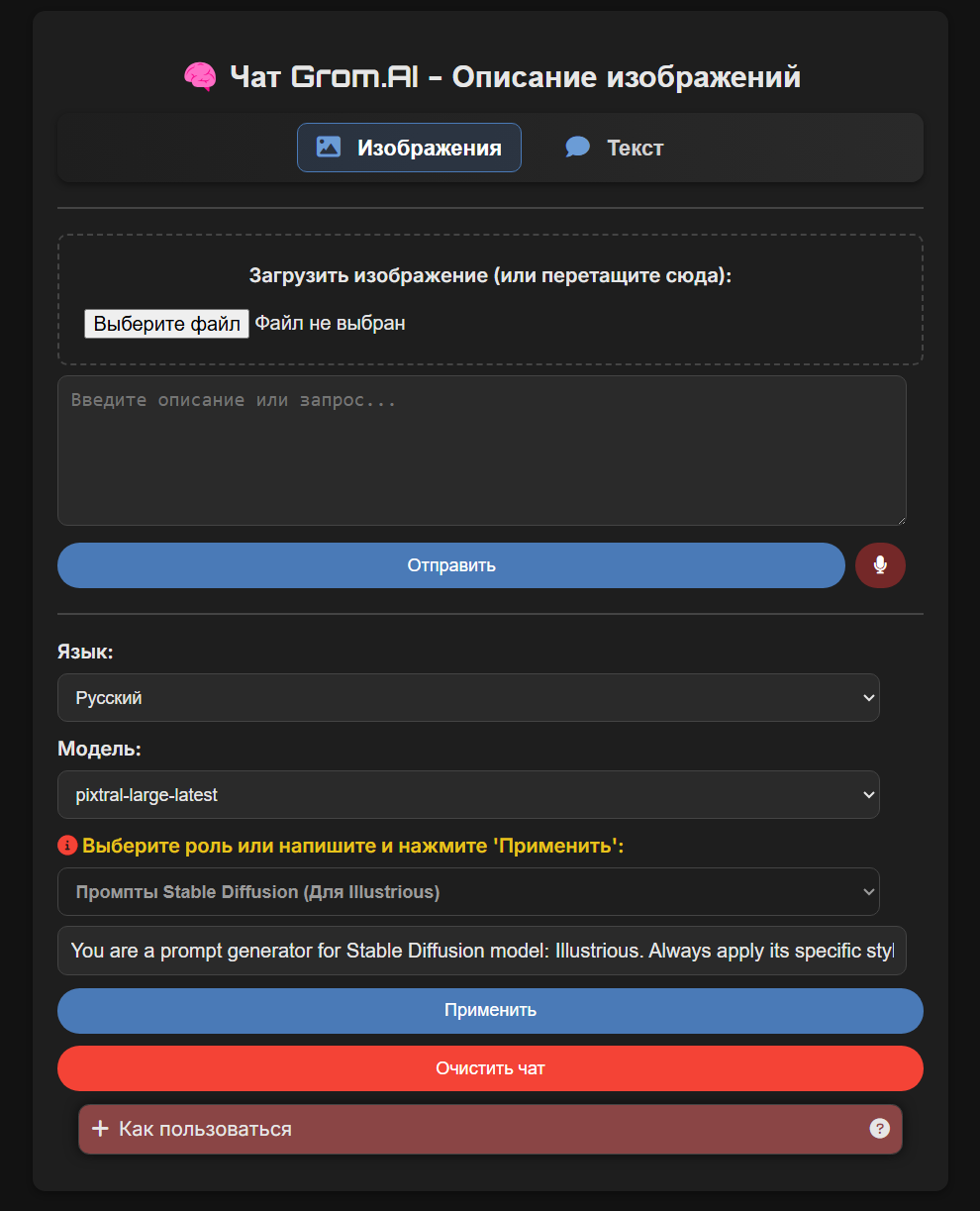980x1211 pixels.
Task: Click the Применить button
Action: click(490, 1010)
